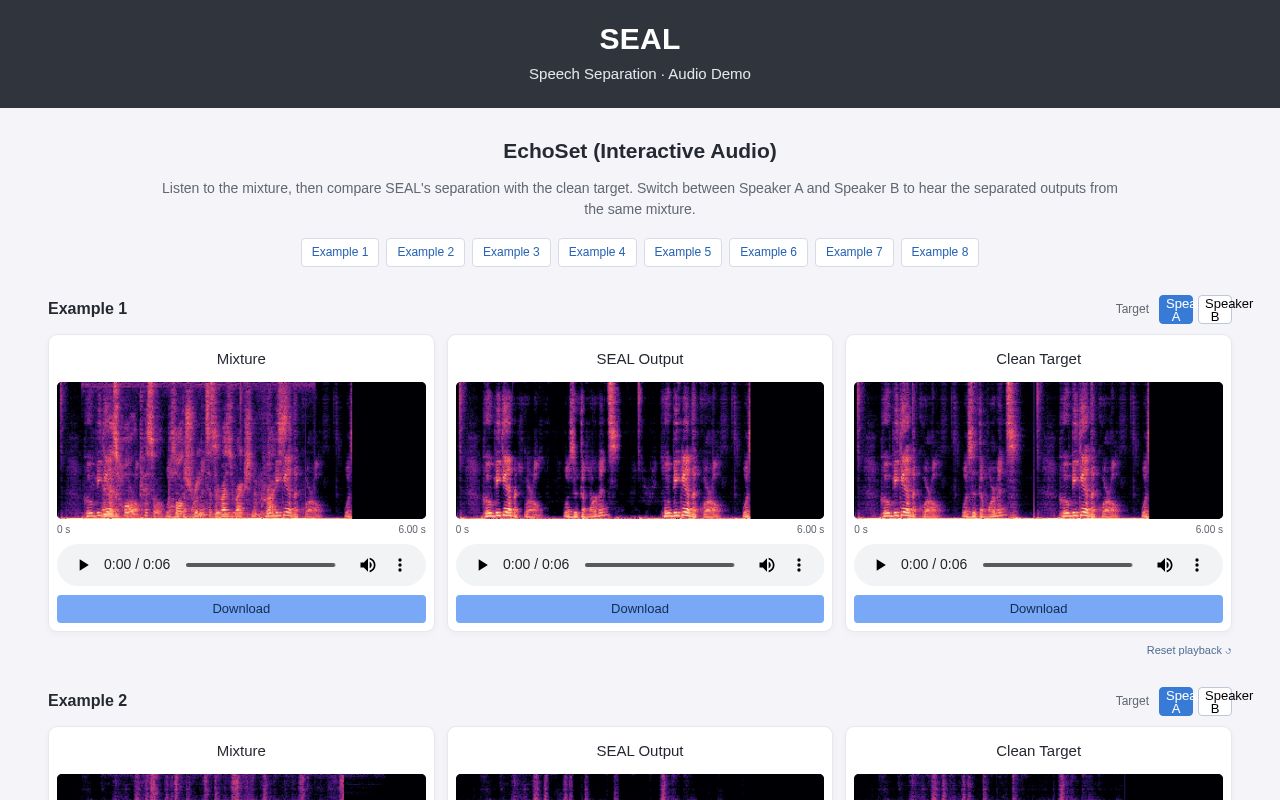Click the SEAL page title
Image resolution: width=1280 pixels, height=800 pixels.
(640, 39)
